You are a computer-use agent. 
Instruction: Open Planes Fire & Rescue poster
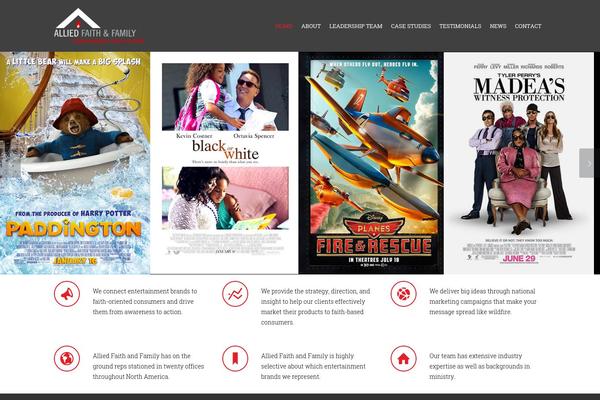(x=371, y=163)
